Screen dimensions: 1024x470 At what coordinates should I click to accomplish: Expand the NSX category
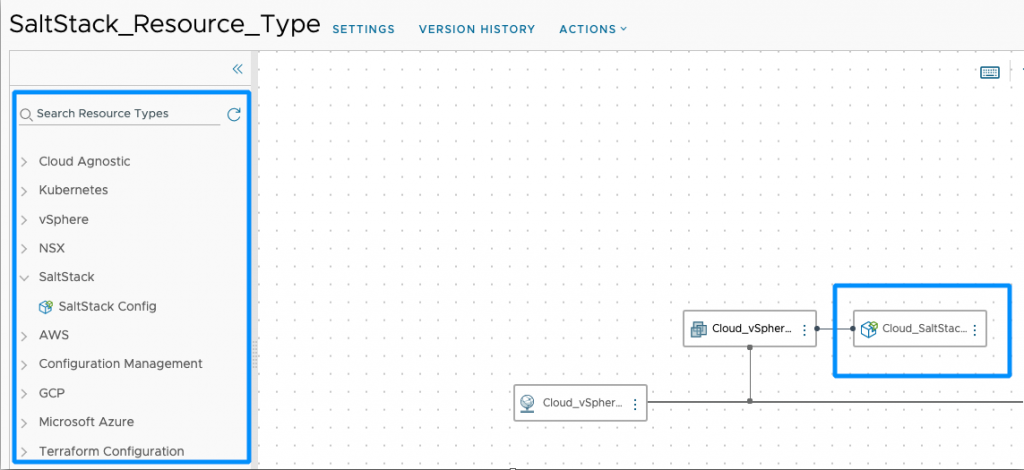pyautogui.click(x=24, y=249)
